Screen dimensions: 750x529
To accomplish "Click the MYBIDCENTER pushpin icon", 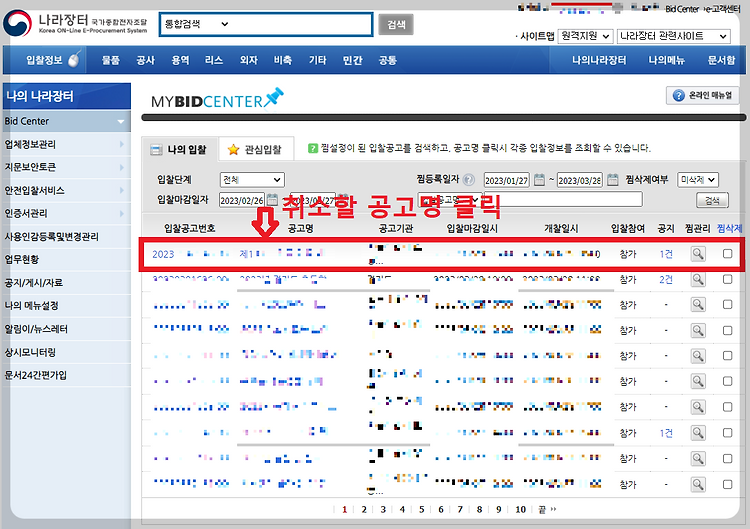I will tap(275, 97).
